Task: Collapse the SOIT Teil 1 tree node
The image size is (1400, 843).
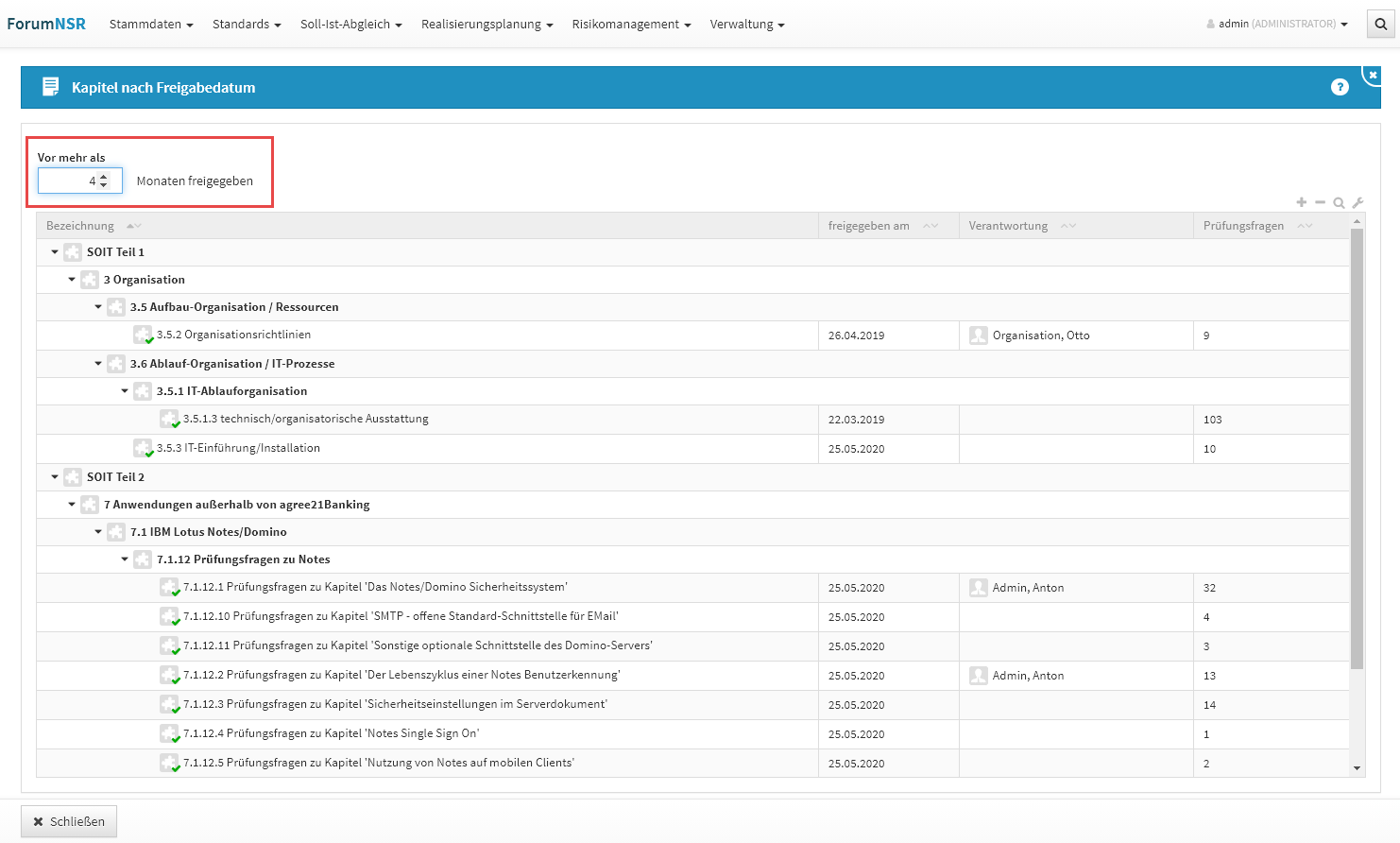Action: click(x=55, y=252)
